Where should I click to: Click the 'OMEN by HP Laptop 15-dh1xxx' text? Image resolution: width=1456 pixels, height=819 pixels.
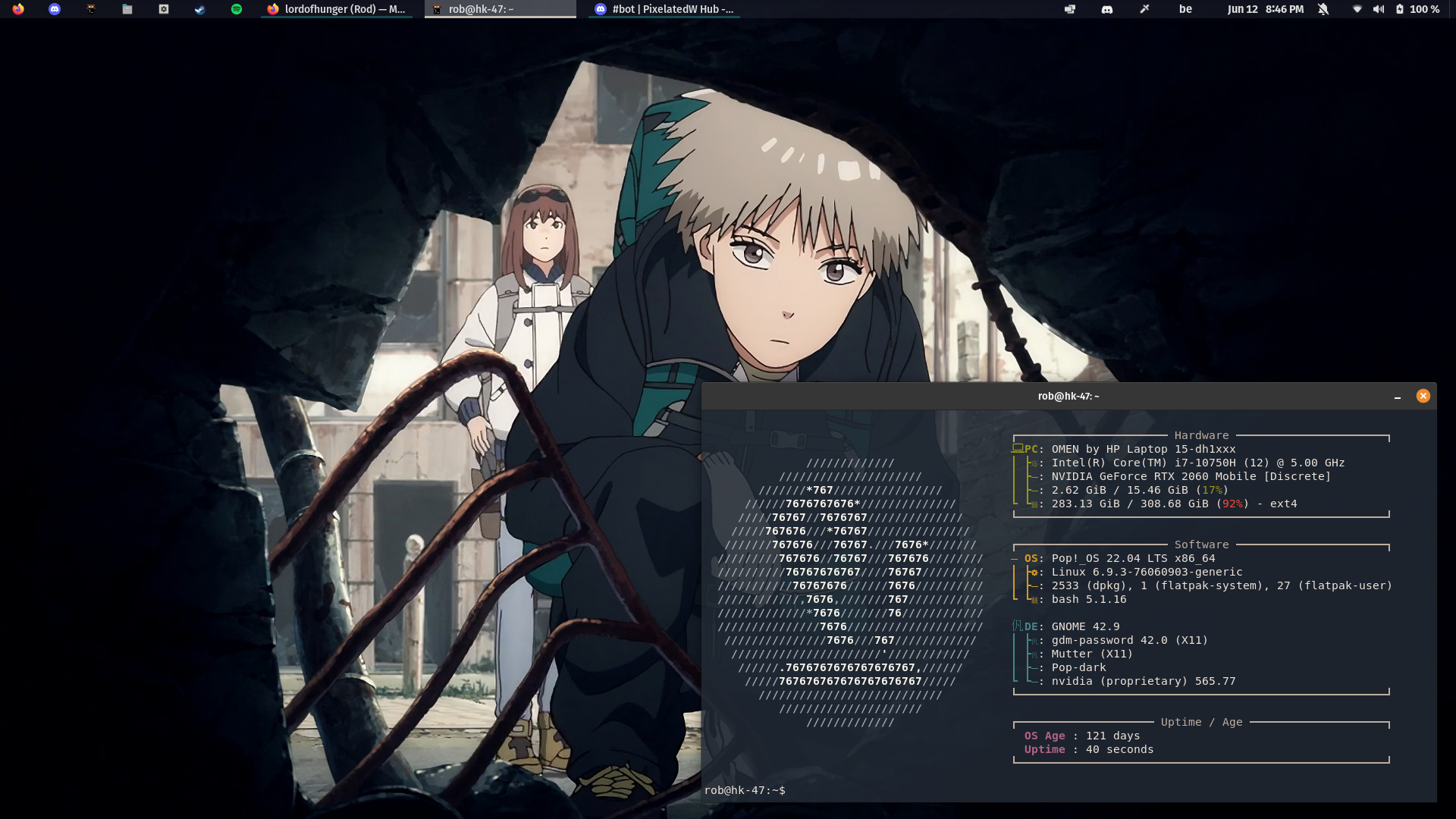point(1144,449)
